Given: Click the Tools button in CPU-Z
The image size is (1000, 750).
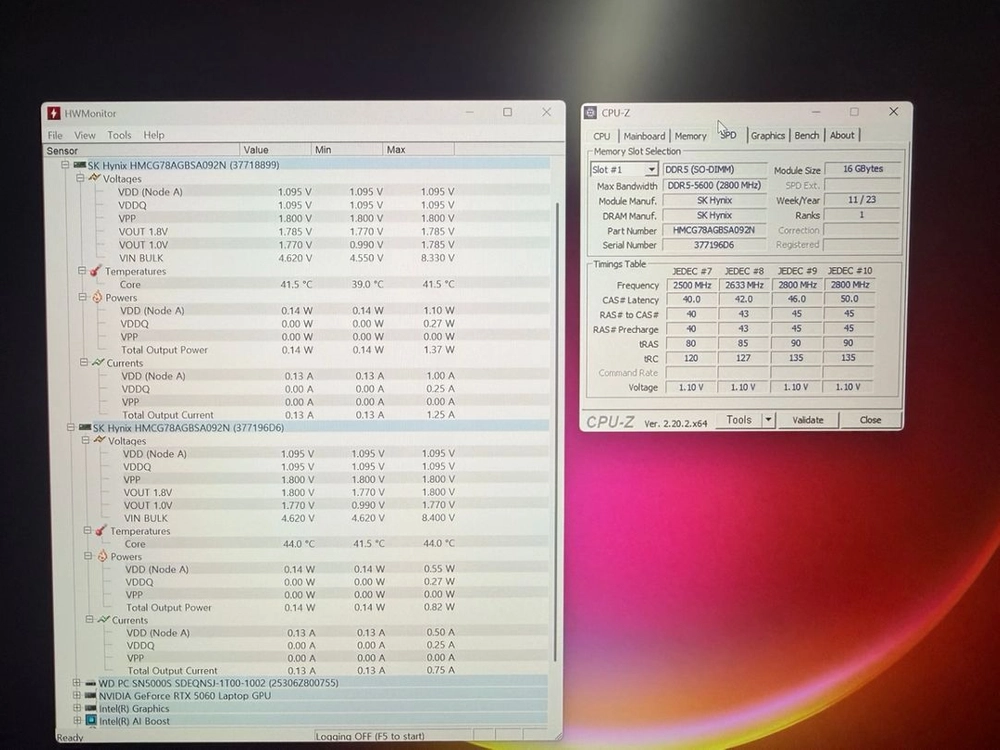Looking at the screenshot, I should [x=739, y=420].
